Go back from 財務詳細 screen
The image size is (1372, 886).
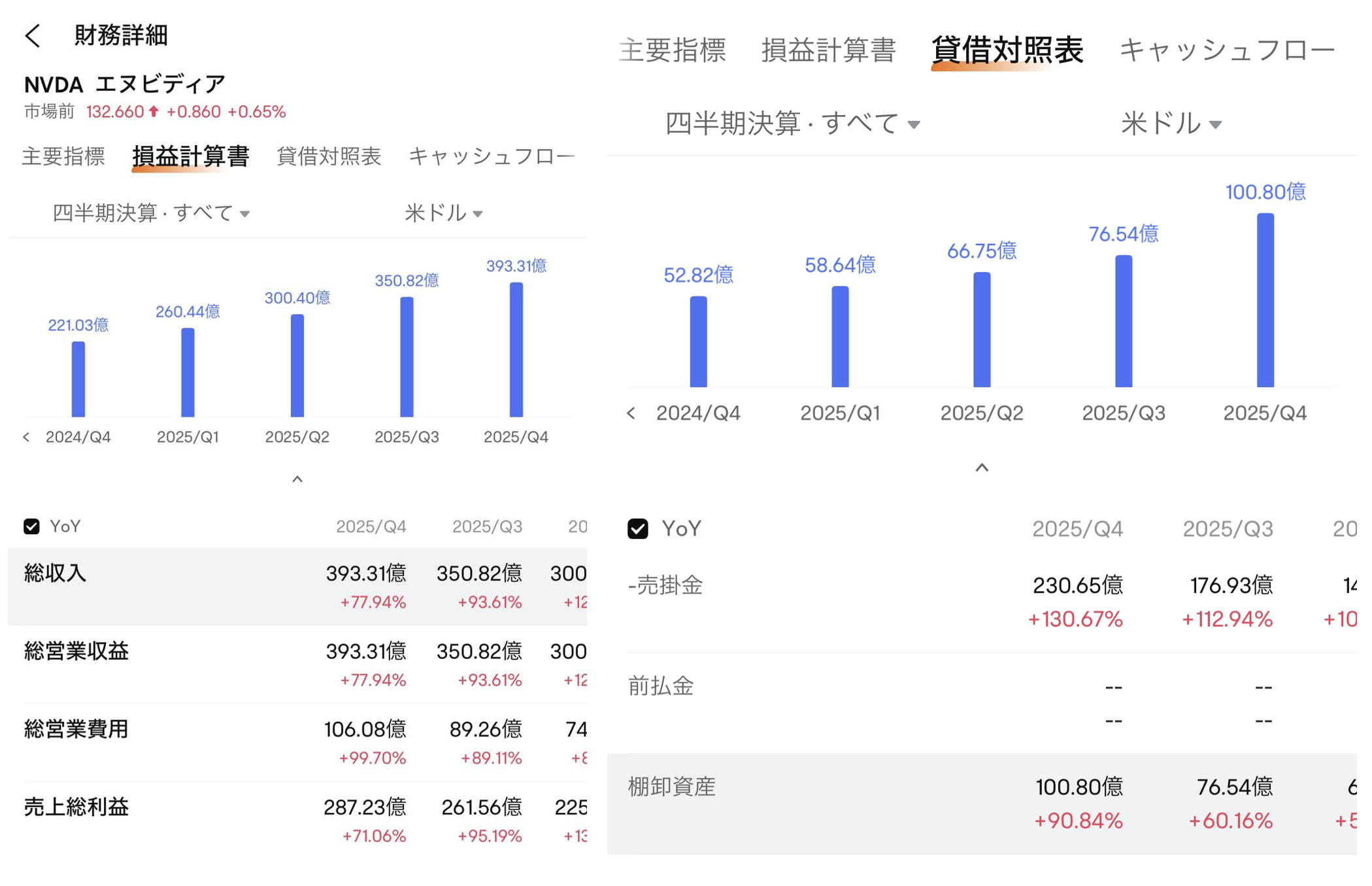pos(33,35)
